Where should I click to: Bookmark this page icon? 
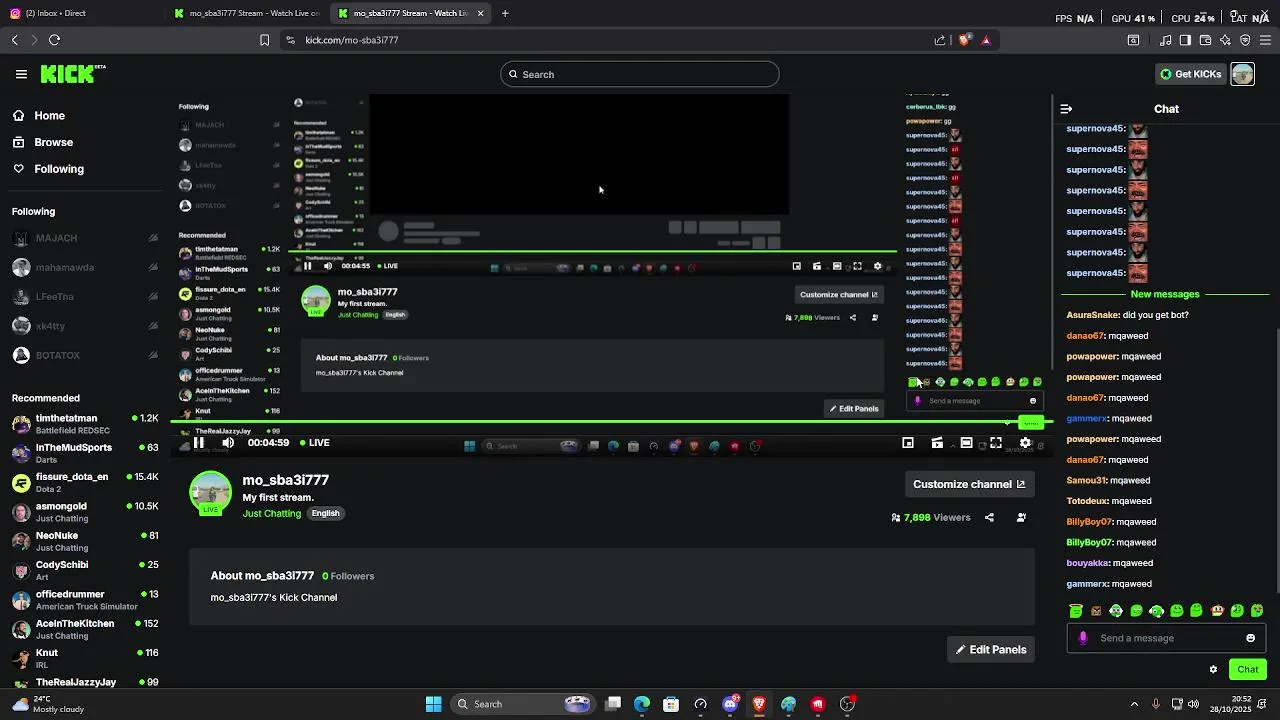pyautogui.click(x=264, y=40)
